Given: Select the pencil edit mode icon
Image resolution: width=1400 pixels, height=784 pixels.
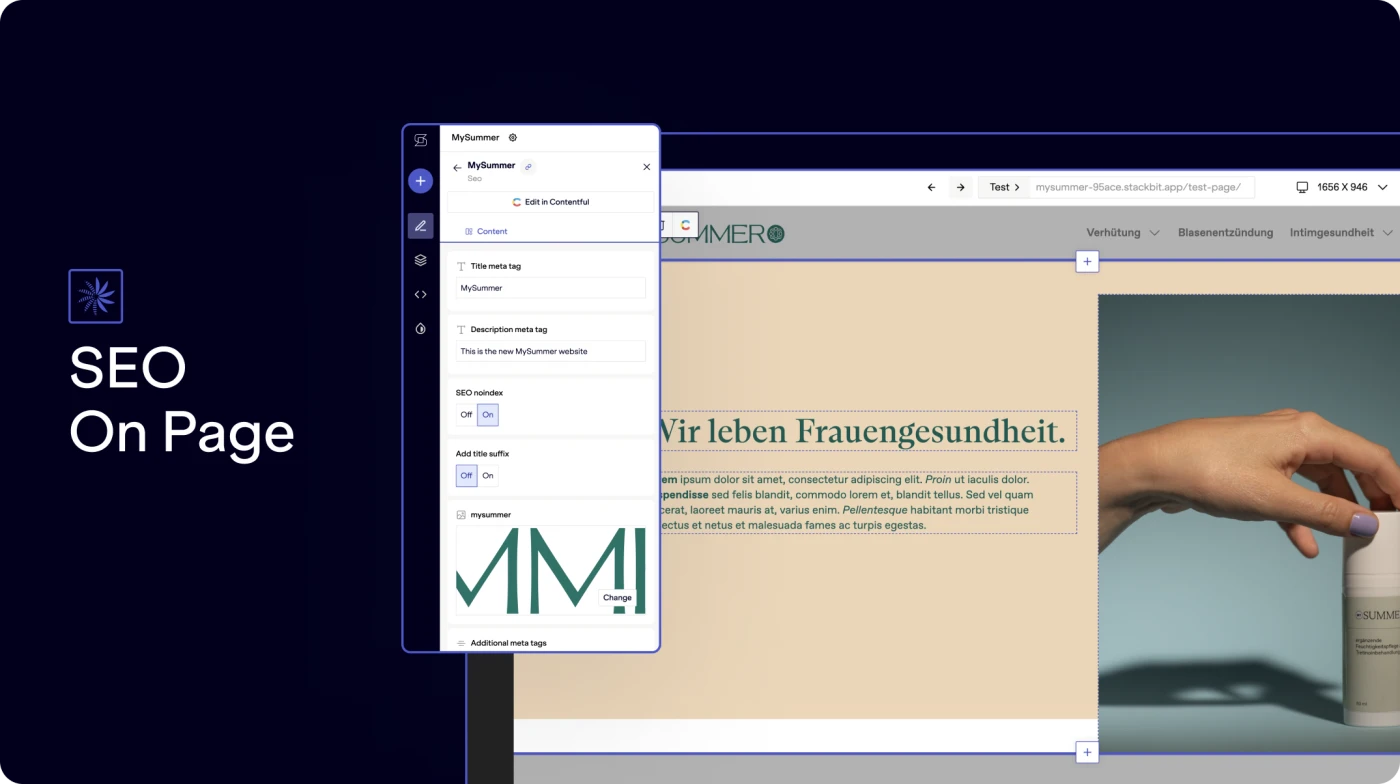Looking at the screenshot, I should click(x=420, y=226).
